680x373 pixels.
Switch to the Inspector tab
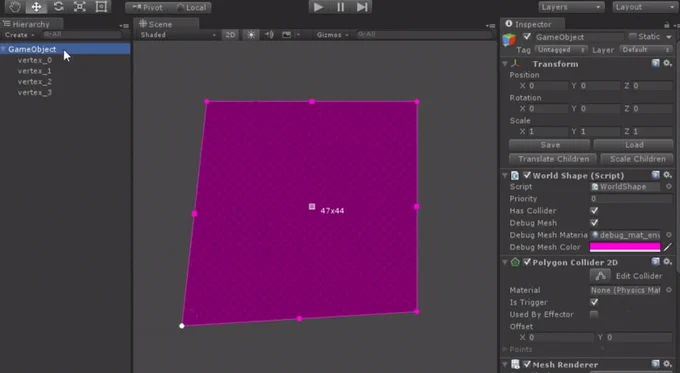tap(533, 24)
